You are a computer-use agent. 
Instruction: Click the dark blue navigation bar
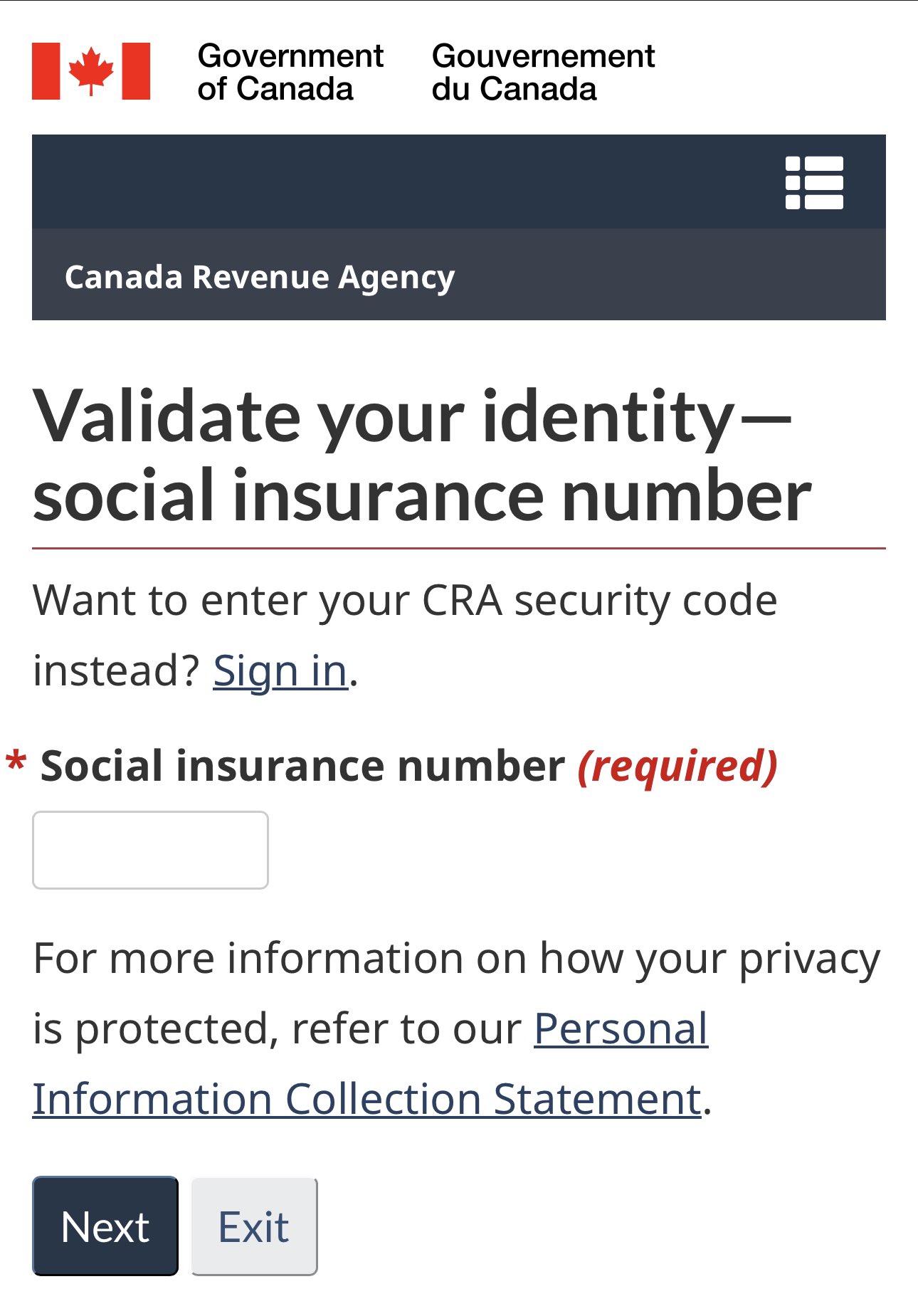tap(459, 181)
